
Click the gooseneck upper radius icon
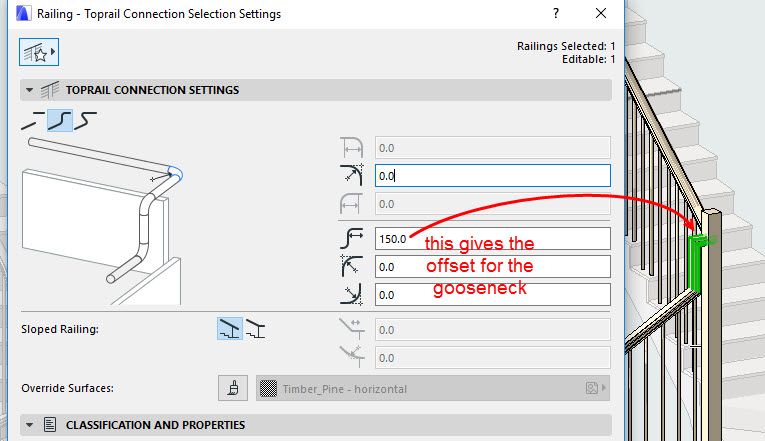pyautogui.click(x=352, y=267)
